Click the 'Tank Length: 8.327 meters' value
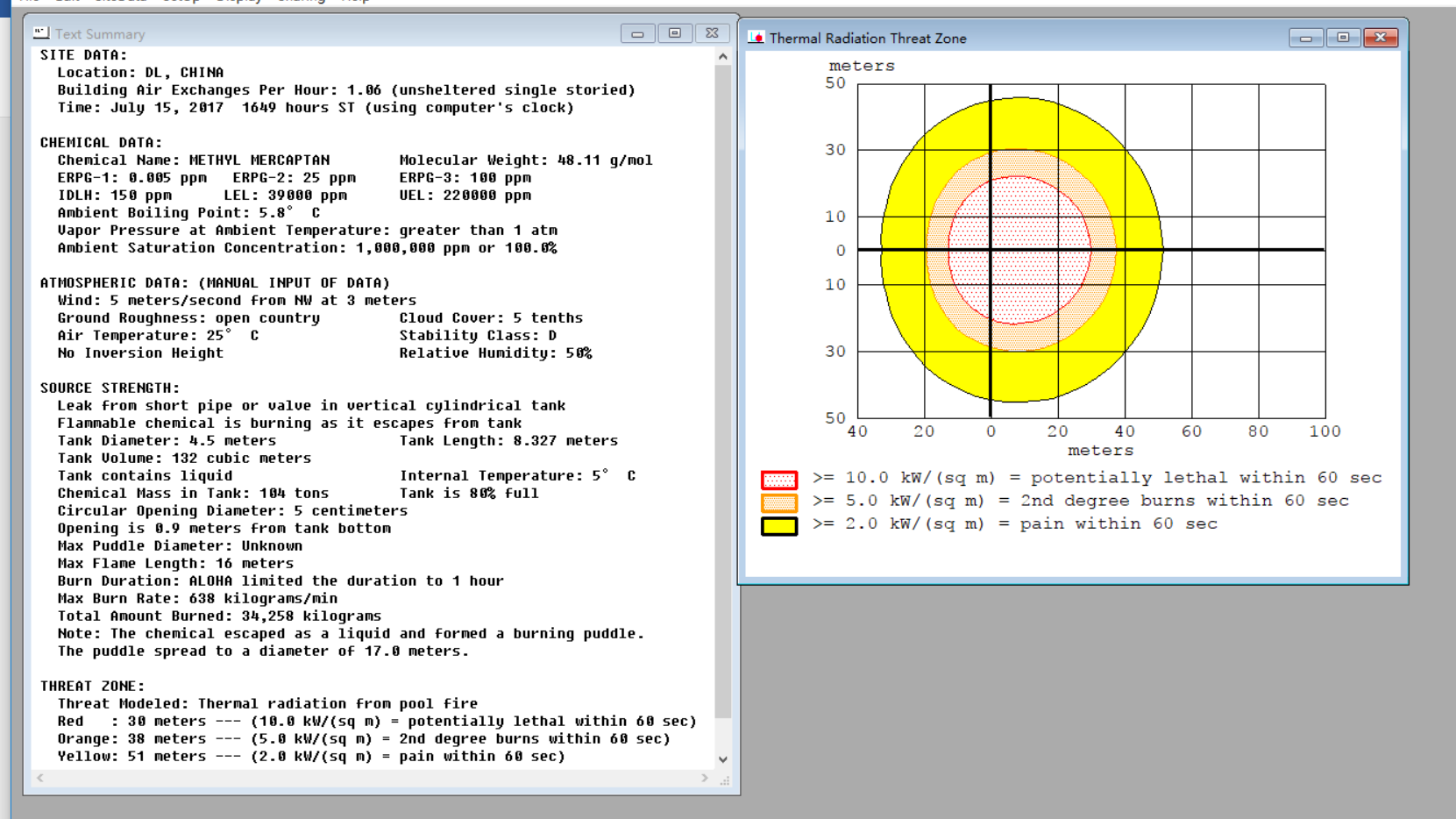Viewport: 1456px width, 819px height. coord(508,441)
